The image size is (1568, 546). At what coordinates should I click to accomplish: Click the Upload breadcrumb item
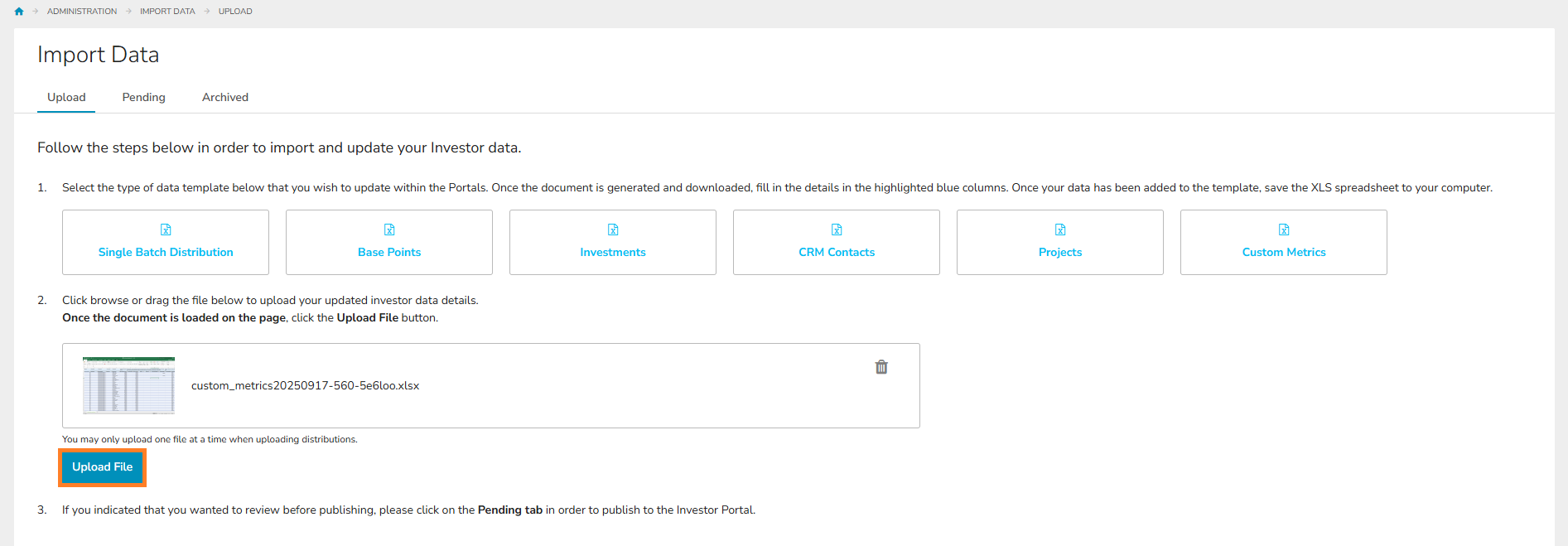[235, 12]
